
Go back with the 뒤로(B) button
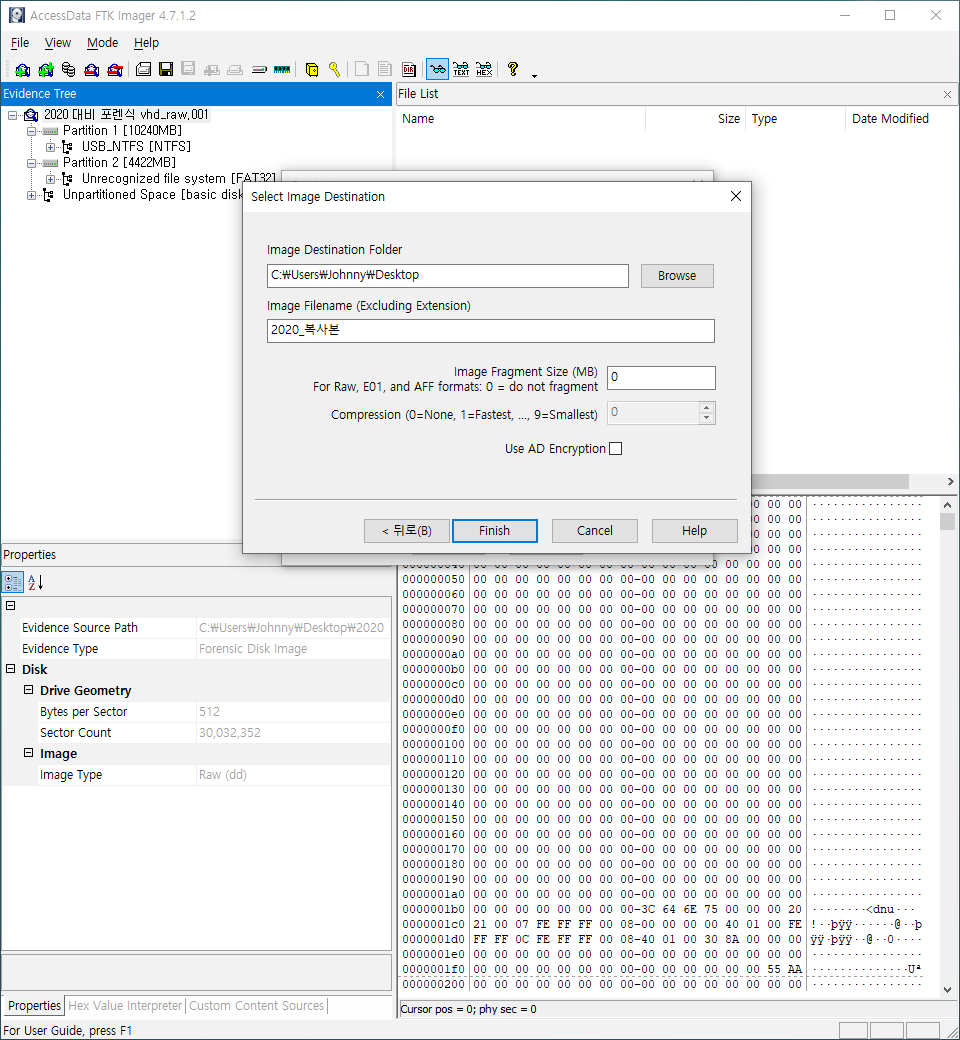[407, 531]
